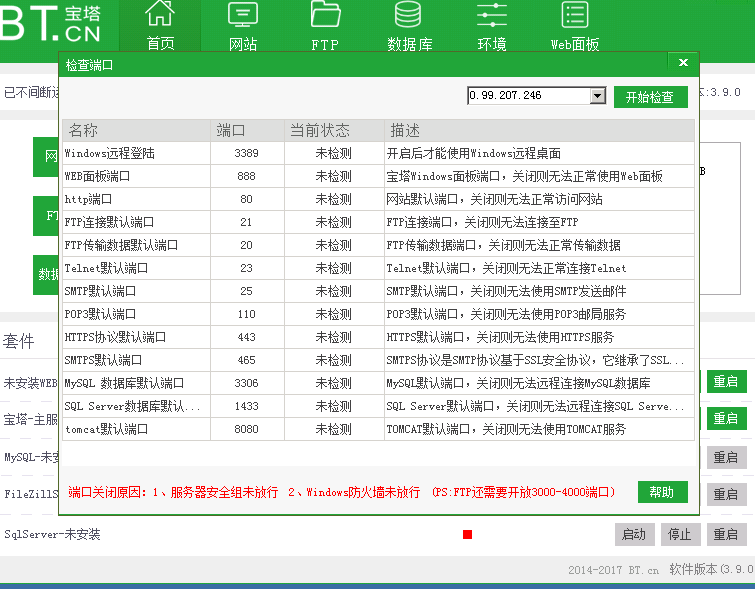755x589 pixels.
Task: Click 未检测 status in port 80 row
Action: pos(334,199)
